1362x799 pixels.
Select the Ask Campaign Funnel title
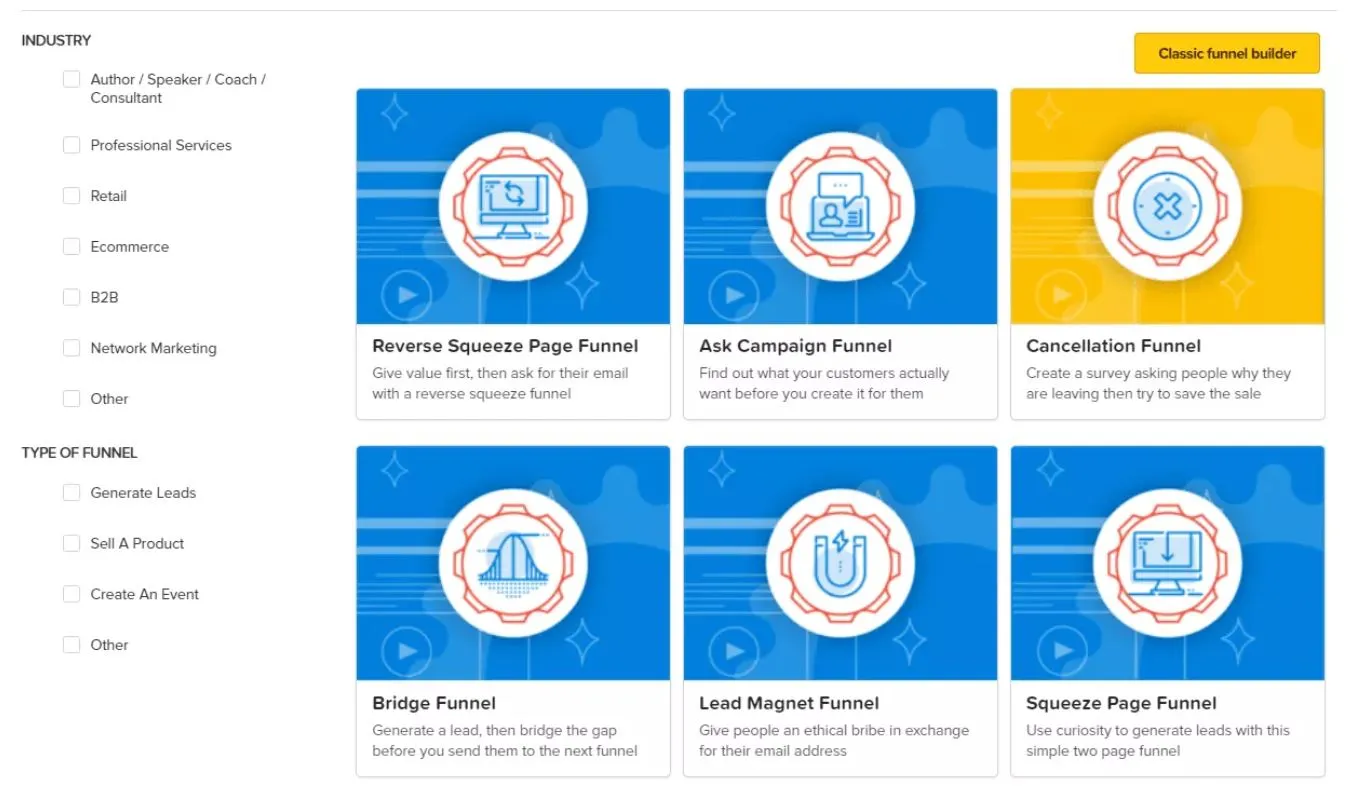(x=796, y=346)
